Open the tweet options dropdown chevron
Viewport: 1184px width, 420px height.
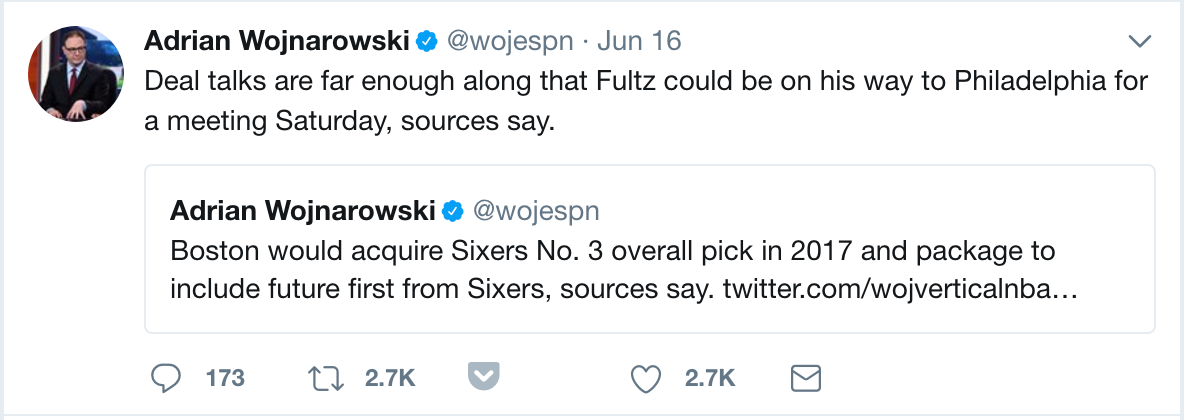coord(1140,41)
